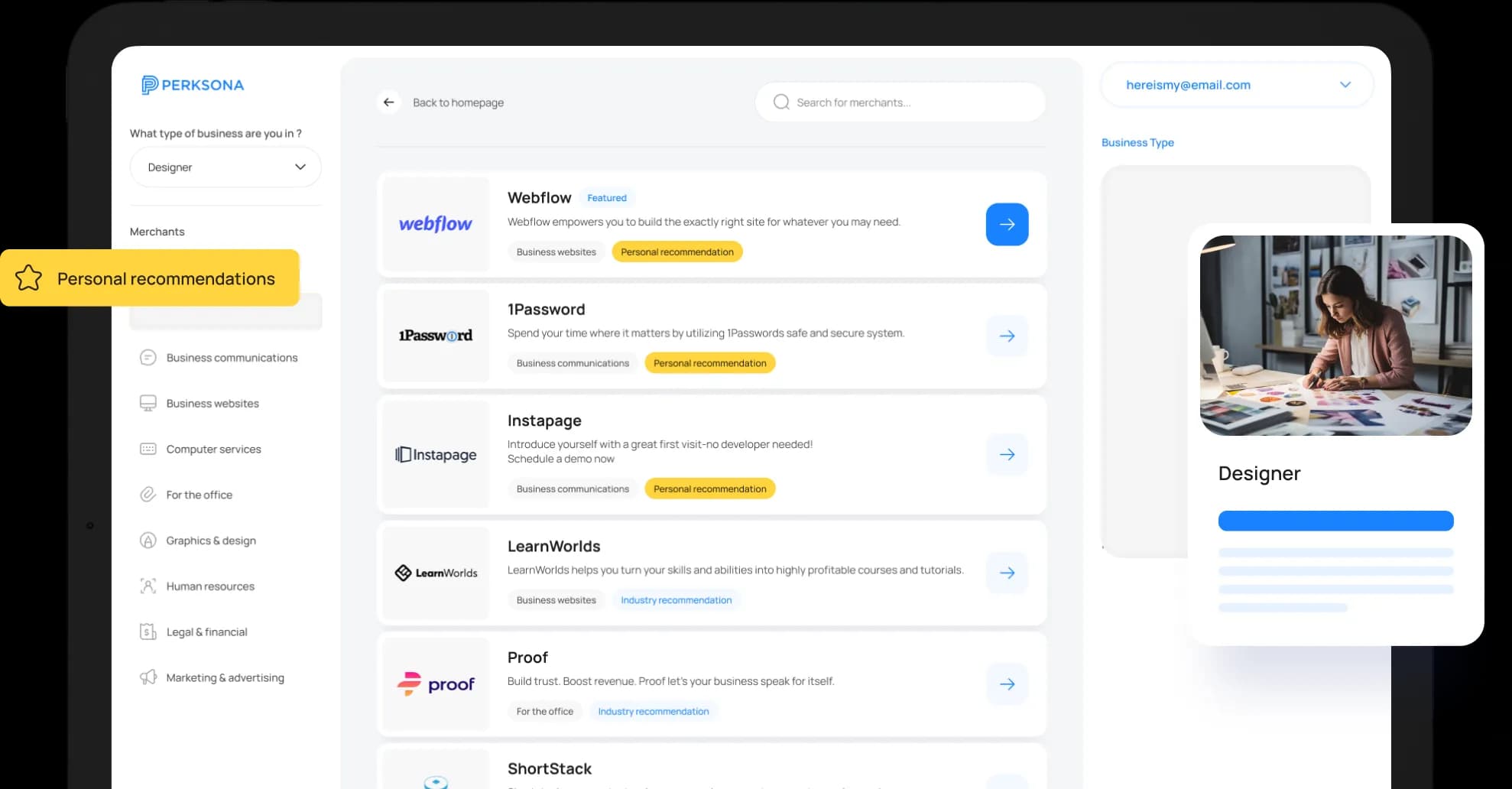Click the Featured badge on Webflow
The width and height of the screenshot is (1512, 789).
[607, 198]
